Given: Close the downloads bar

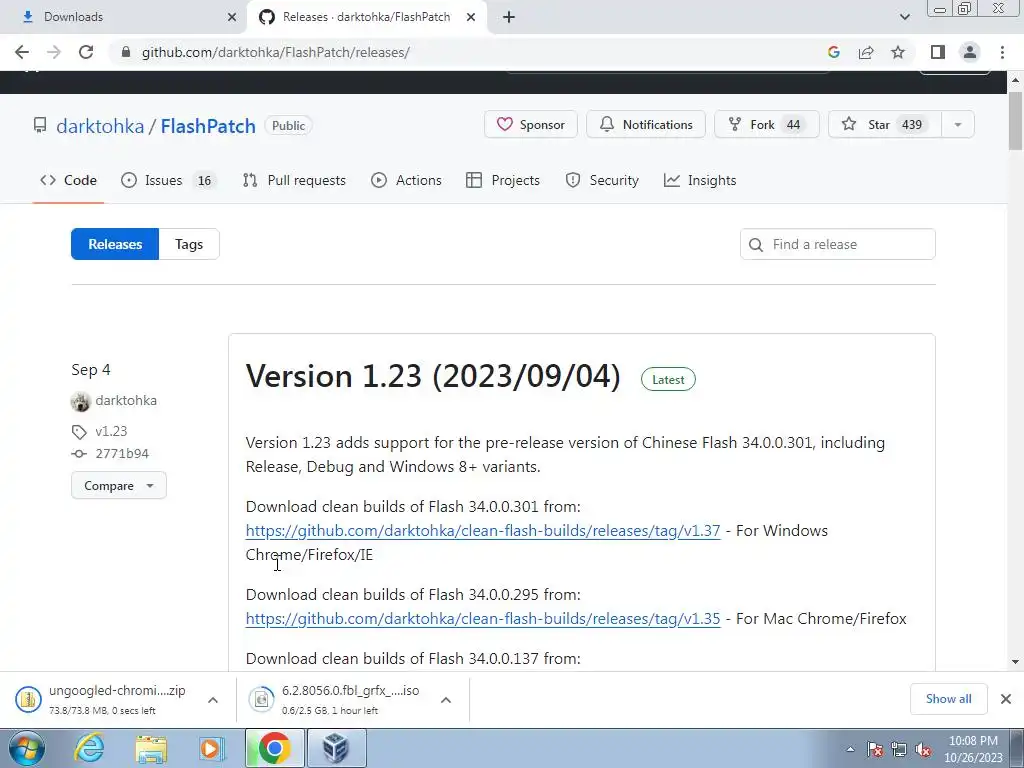Looking at the screenshot, I should click(x=1006, y=699).
